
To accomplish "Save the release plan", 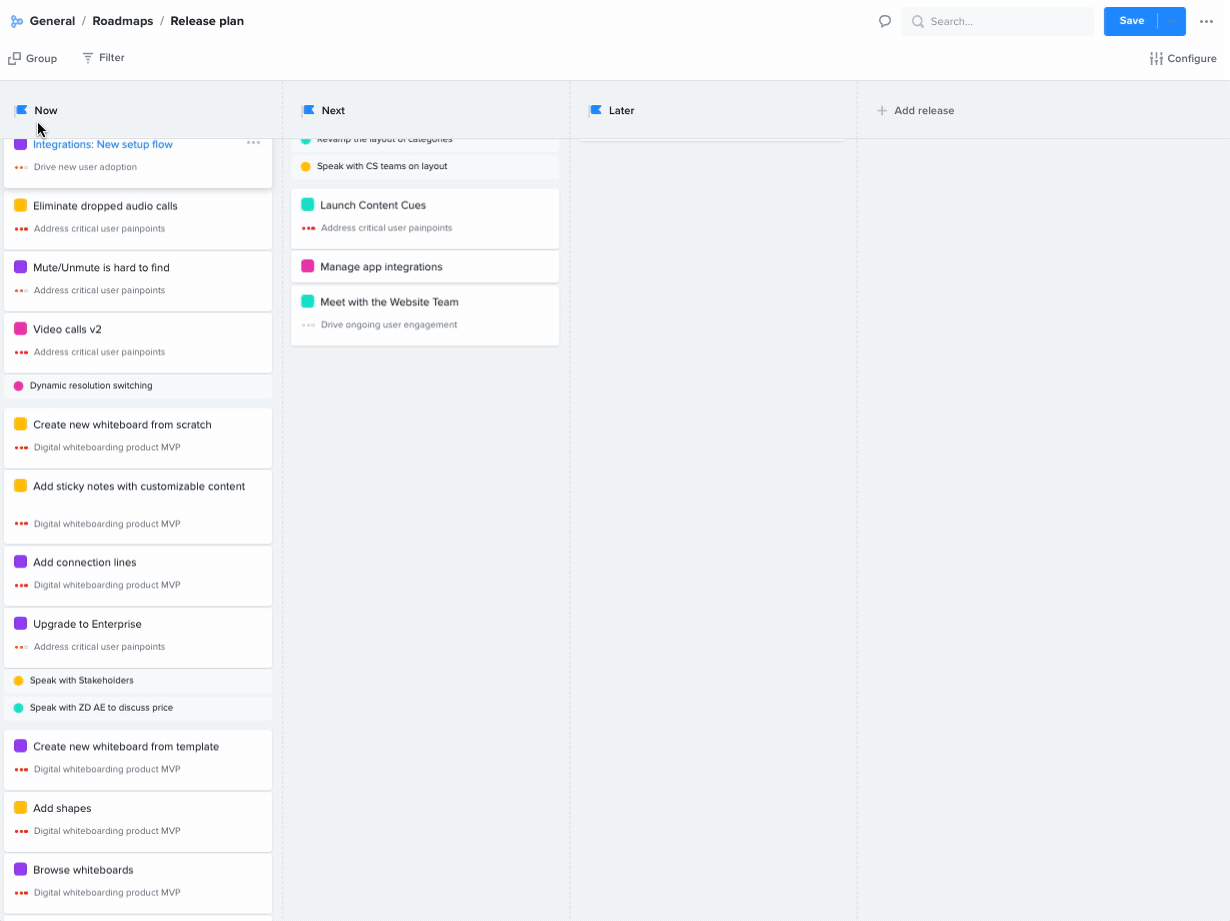I will point(1131,21).
